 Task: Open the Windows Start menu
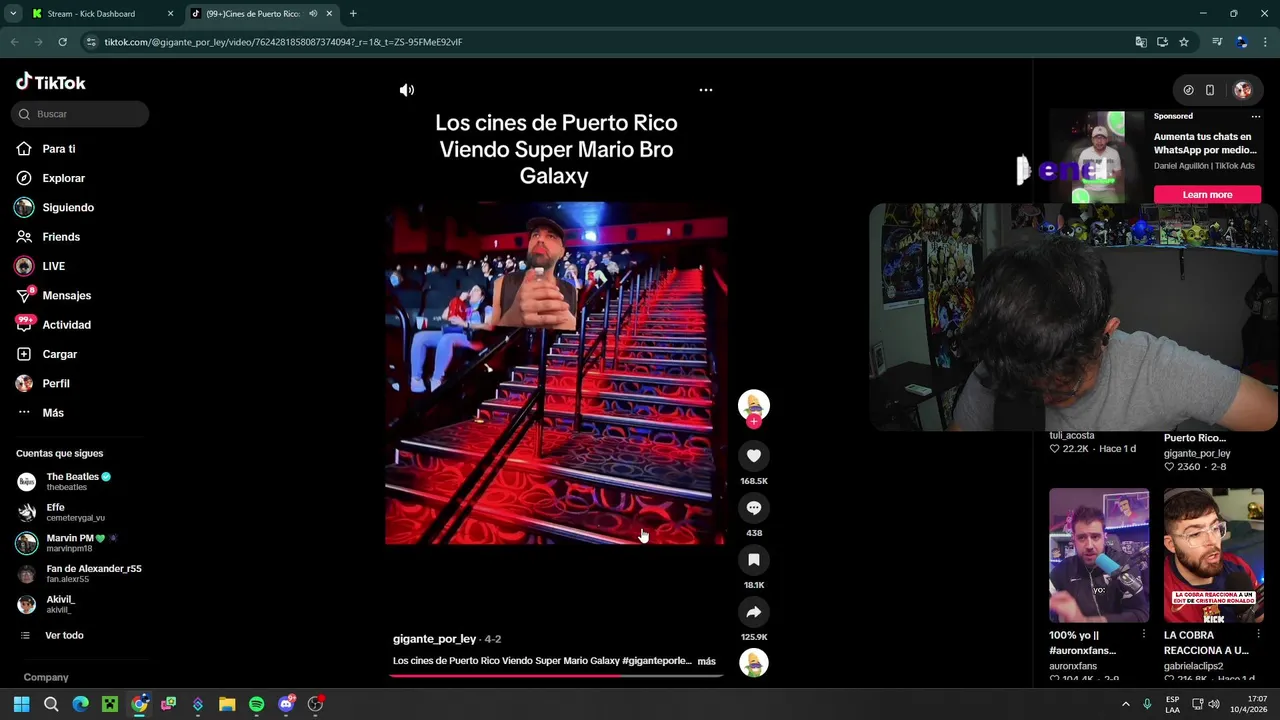click(x=21, y=704)
